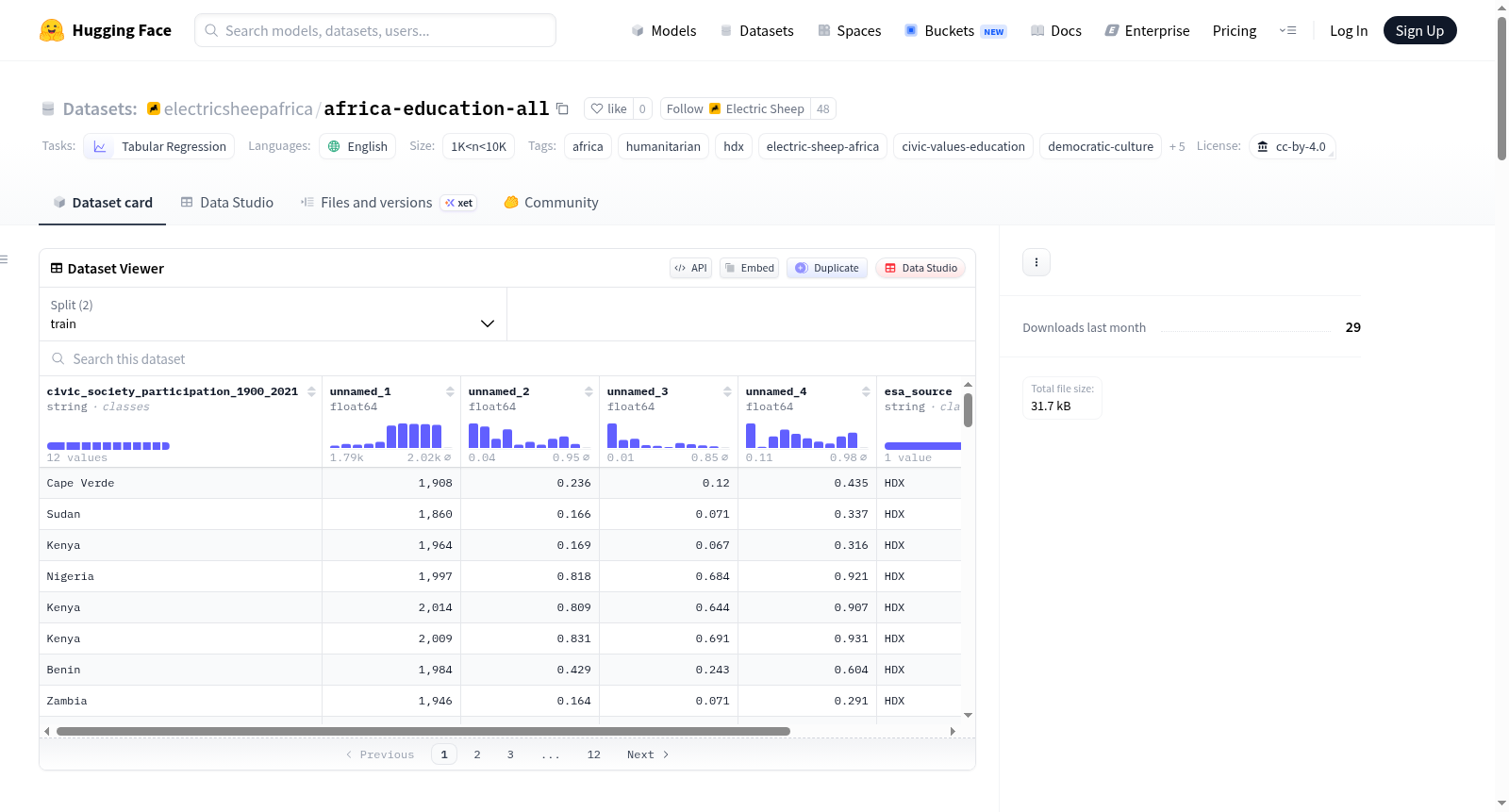Image resolution: width=1509 pixels, height=812 pixels.
Task: Go to page 3 of the table
Action: pos(510,754)
